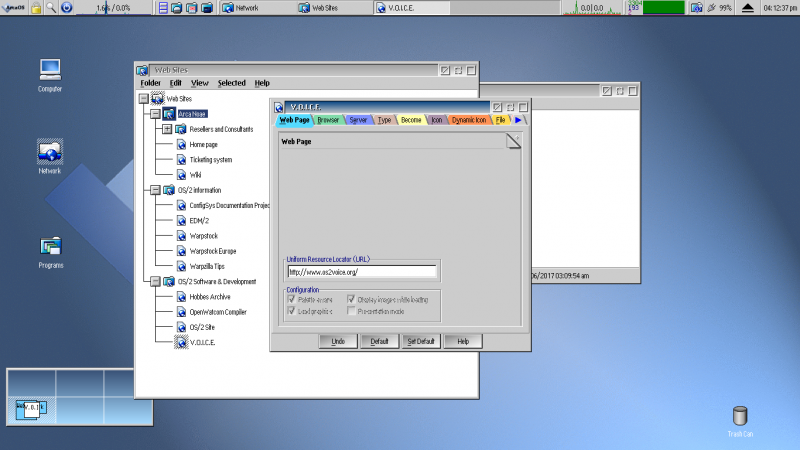
Task: Click the blue power shutdown icon
Action: pyautogui.click(x=67, y=8)
